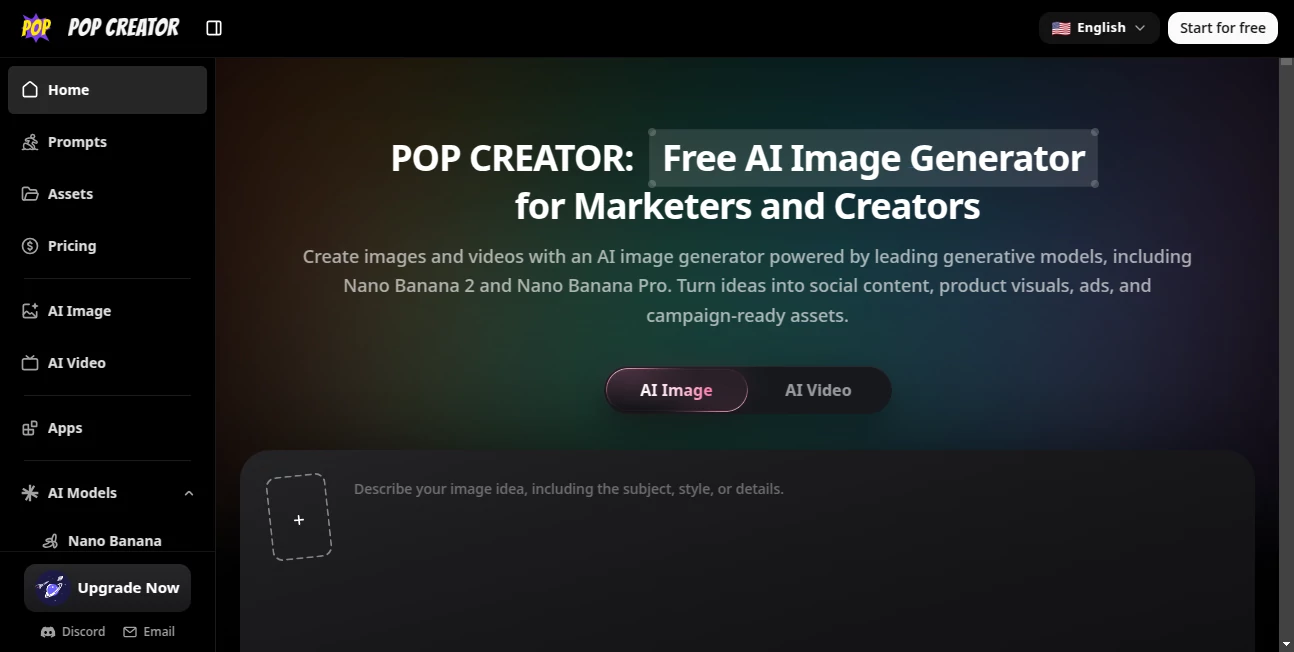
Task: Open Pricing in the sidebar
Action: tap(107, 246)
